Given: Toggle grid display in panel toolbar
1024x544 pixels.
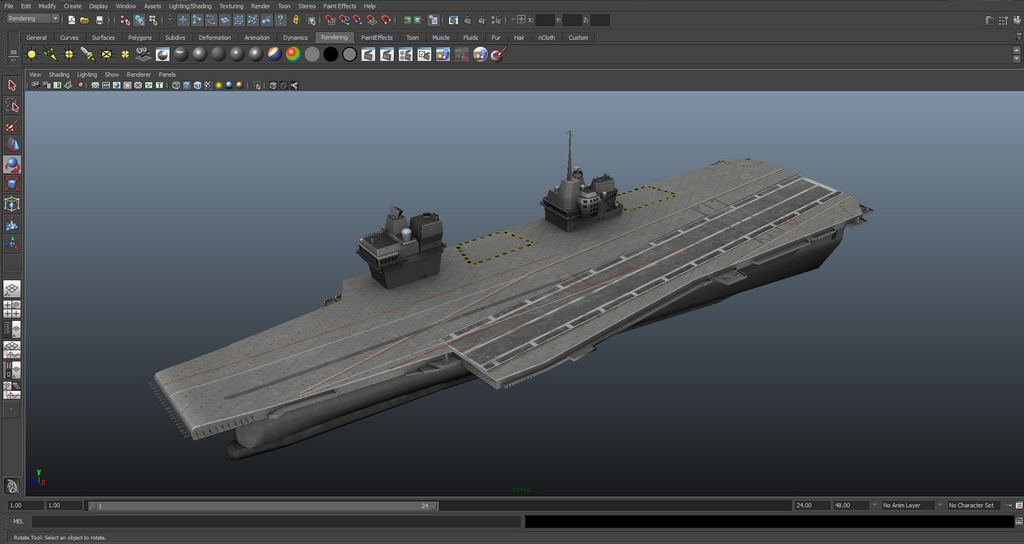Looking at the screenshot, I should 94,86.
